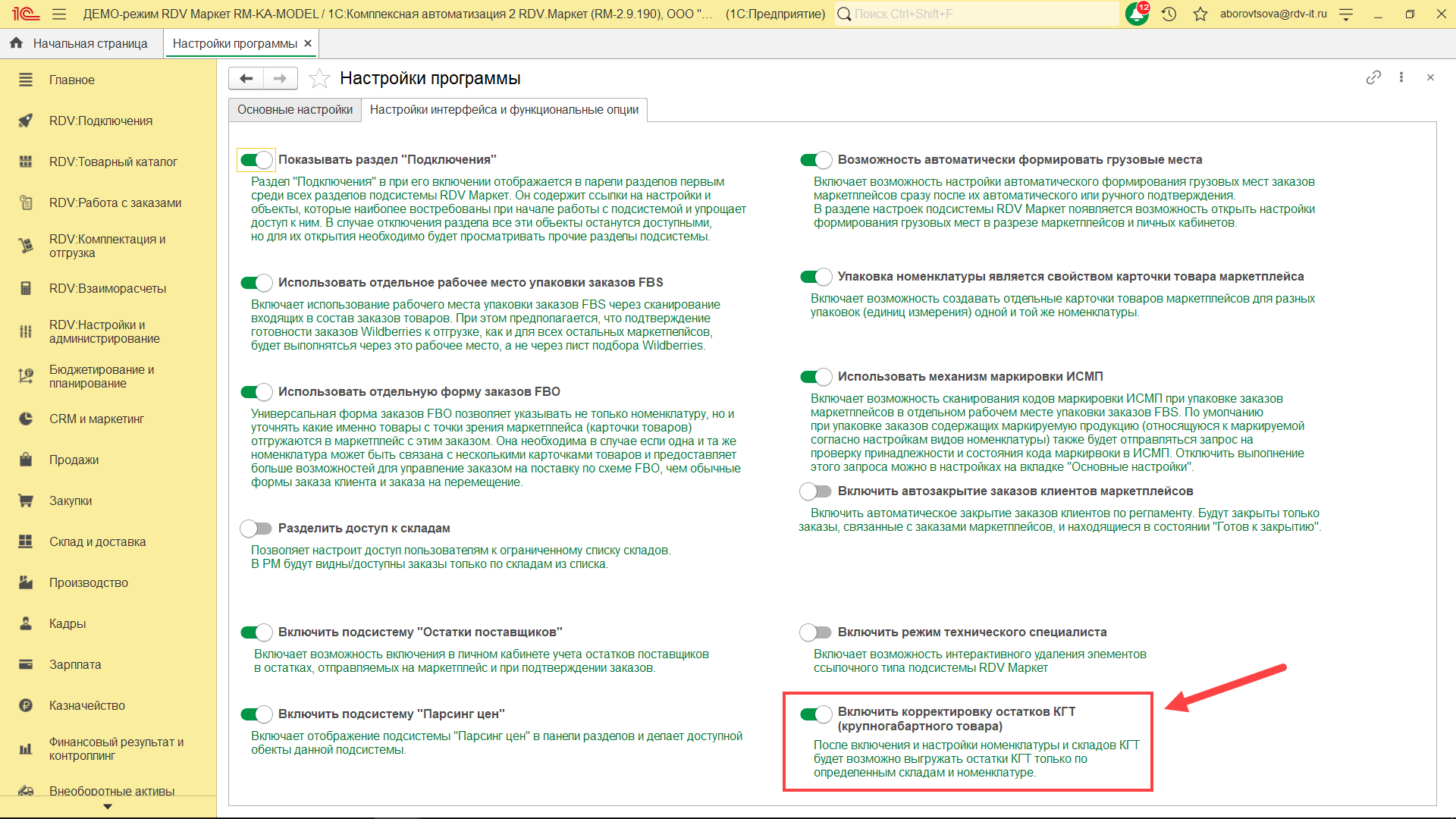The height and width of the screenshot is (819, 1456).
Task: Open service settings dropdown in title bar
Action: [x=1346, y=14]
